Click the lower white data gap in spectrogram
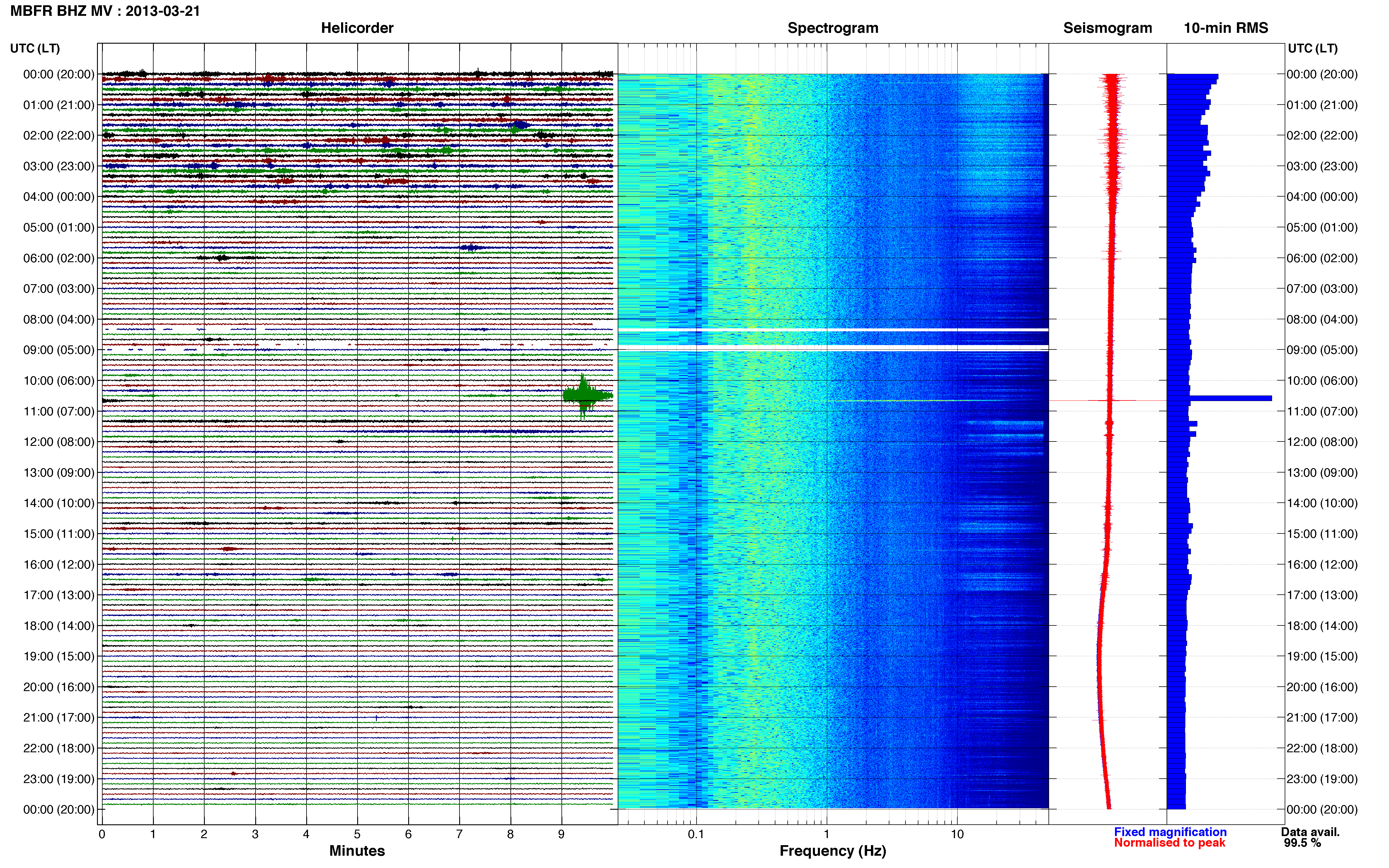 (833, 348)
